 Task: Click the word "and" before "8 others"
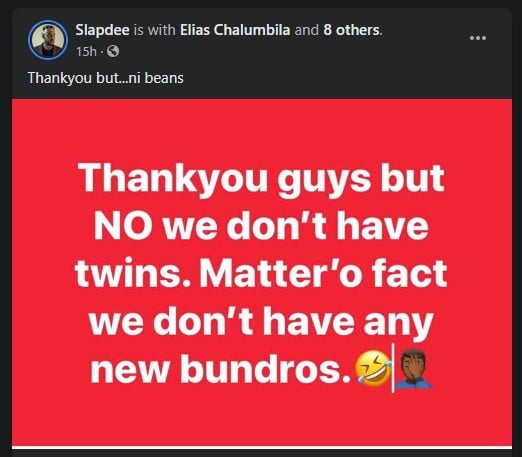tap(307, 30)
